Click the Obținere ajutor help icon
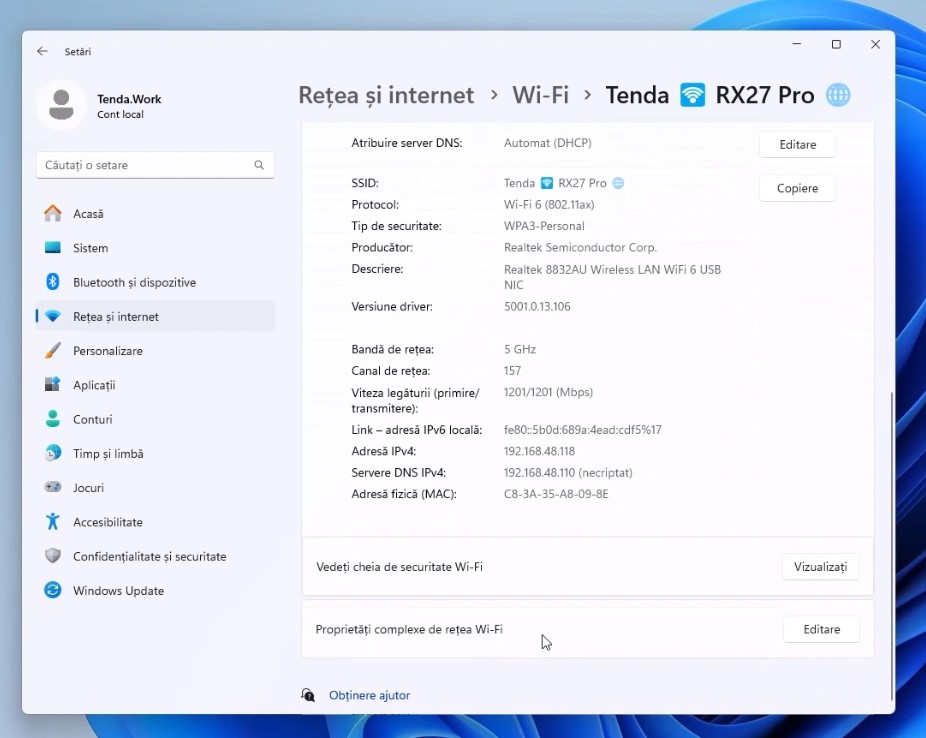Image resolution: width=926 pixels, height=738 pixels. 308,695
